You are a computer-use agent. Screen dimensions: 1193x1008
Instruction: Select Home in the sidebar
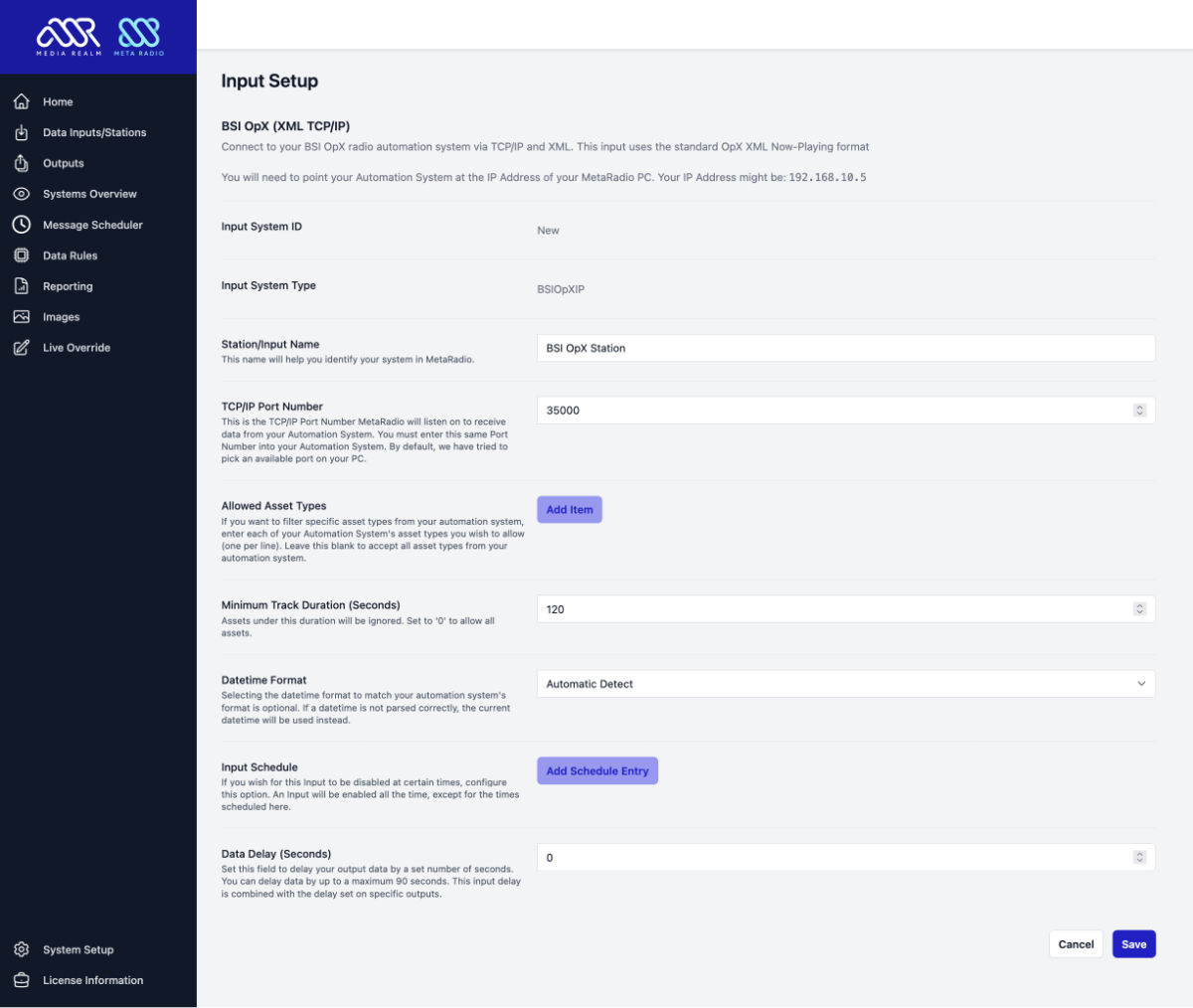(x=58, y=101)
